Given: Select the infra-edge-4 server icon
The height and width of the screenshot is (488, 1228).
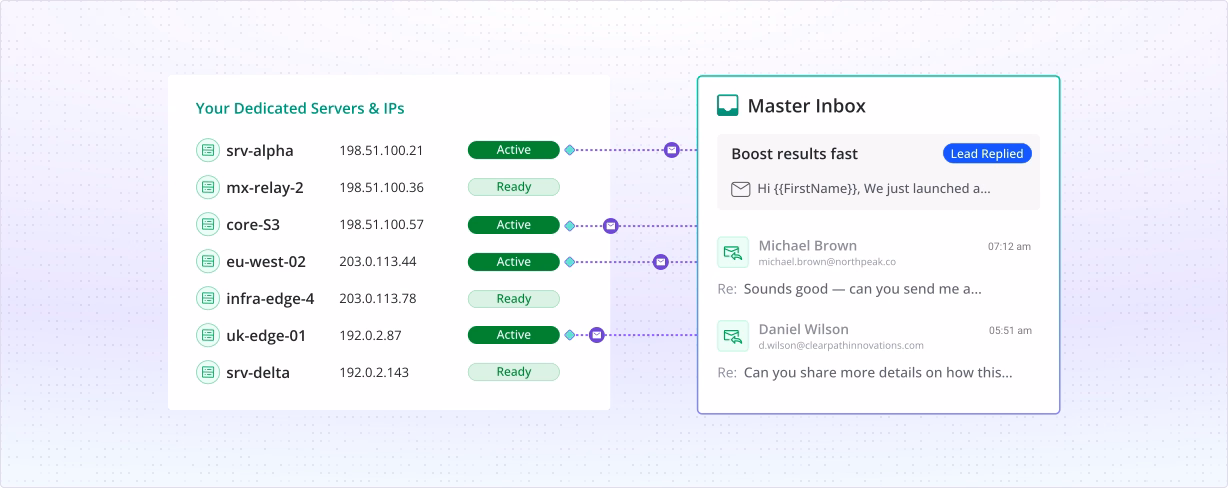Looking at the screenshot, I should (x=207, y=298).
